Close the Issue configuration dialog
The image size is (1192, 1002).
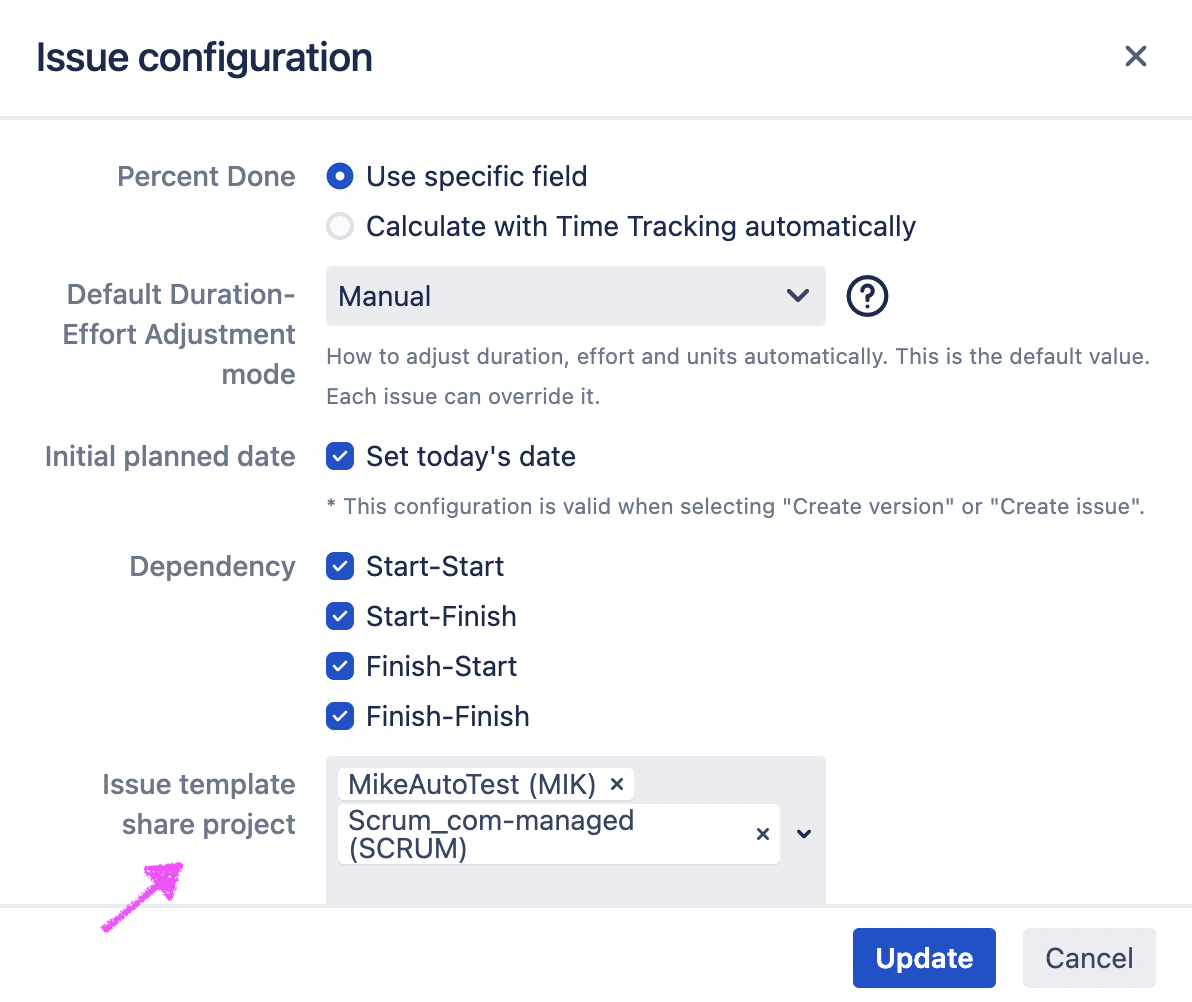(1135, 56)
